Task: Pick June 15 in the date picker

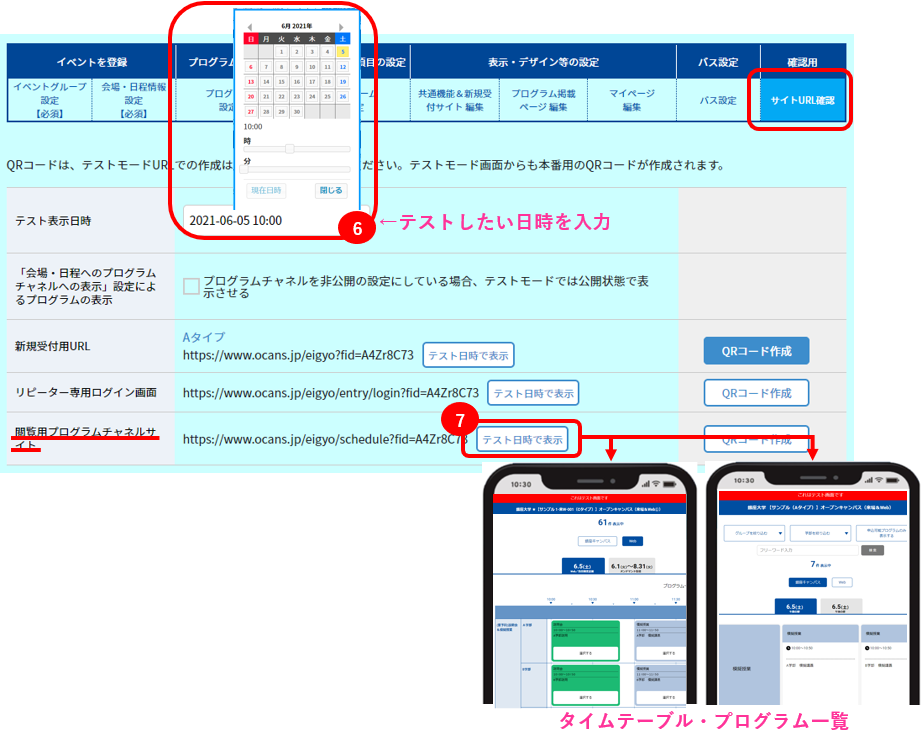Action: [282, 81]
